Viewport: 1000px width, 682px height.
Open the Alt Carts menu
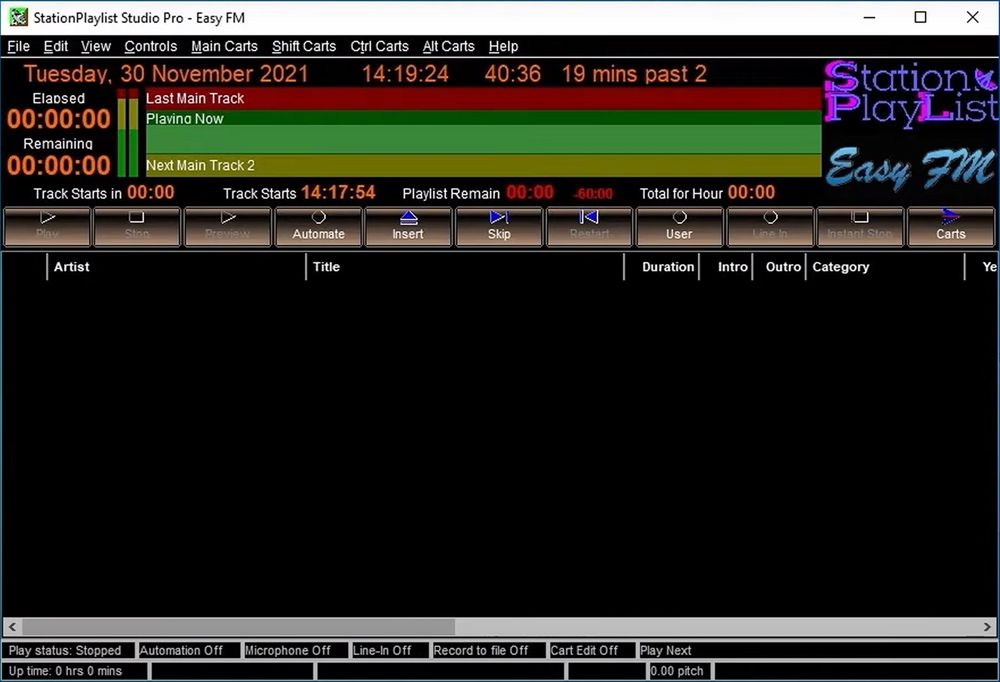coord(448,47)
